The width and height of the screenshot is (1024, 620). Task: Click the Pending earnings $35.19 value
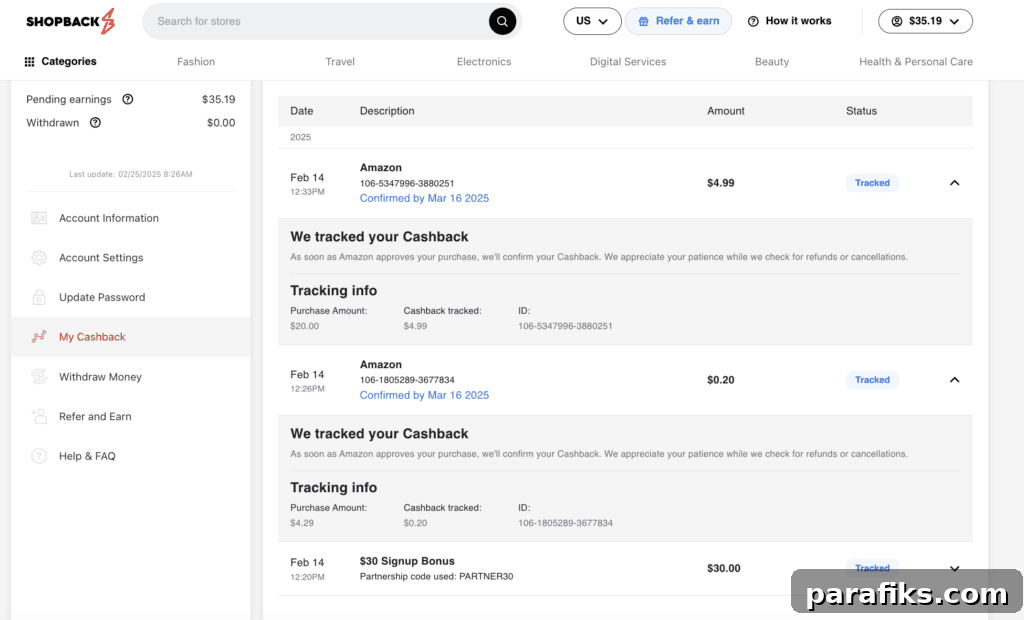(218, 99)
